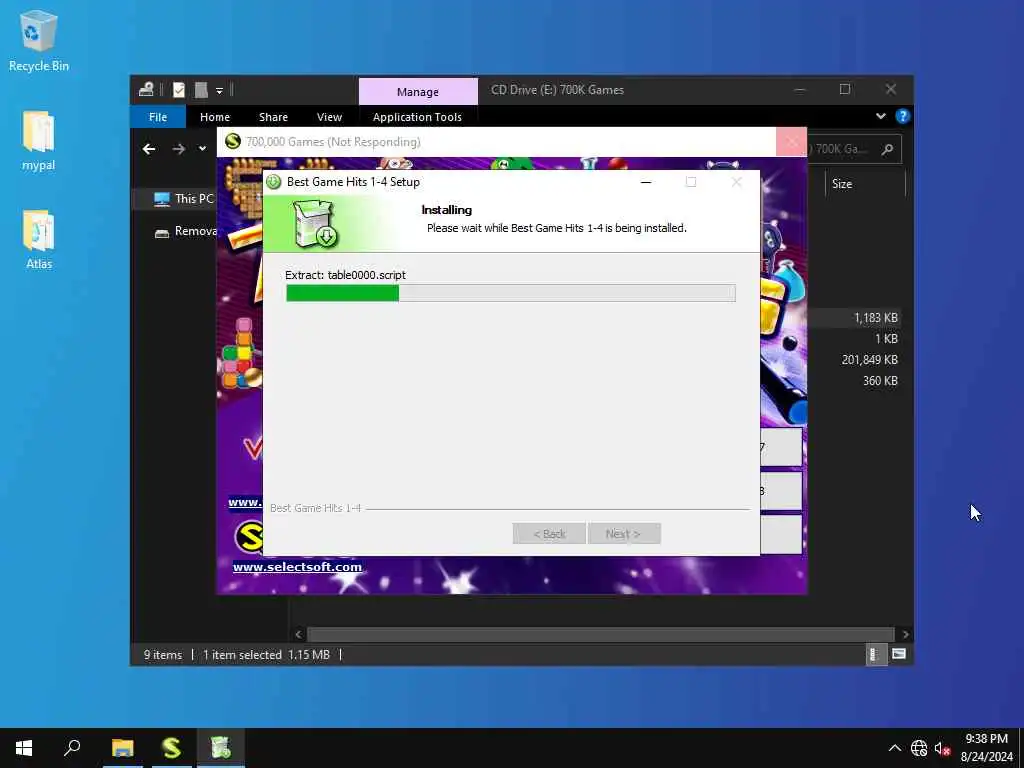Switch to File Explorer in taskbar
This screenshot has width=1024, height=768.
[x=122, y=748]
